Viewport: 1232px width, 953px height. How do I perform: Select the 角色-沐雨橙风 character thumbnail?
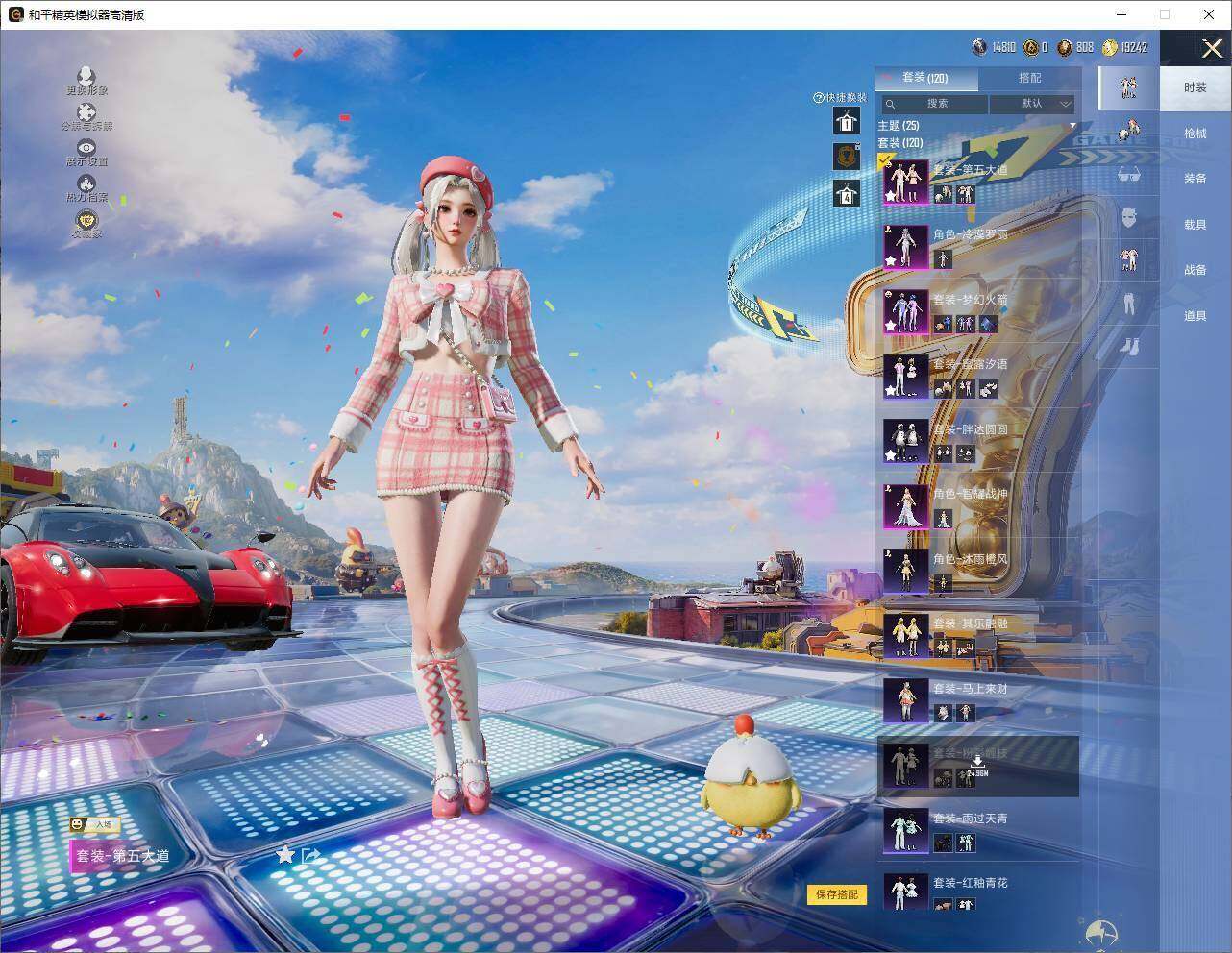(905, 571)
